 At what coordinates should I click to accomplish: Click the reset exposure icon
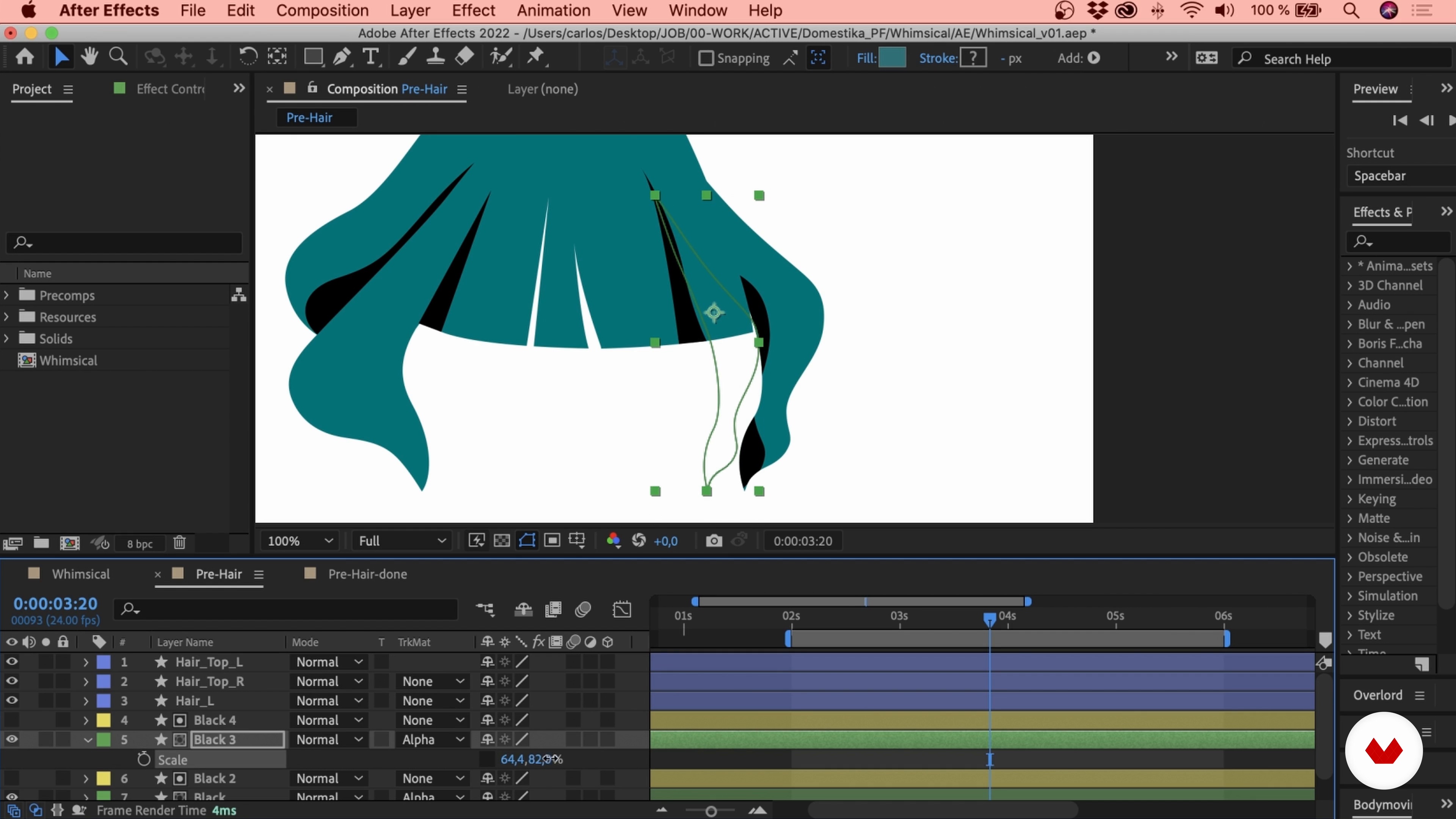pos(639,541)
